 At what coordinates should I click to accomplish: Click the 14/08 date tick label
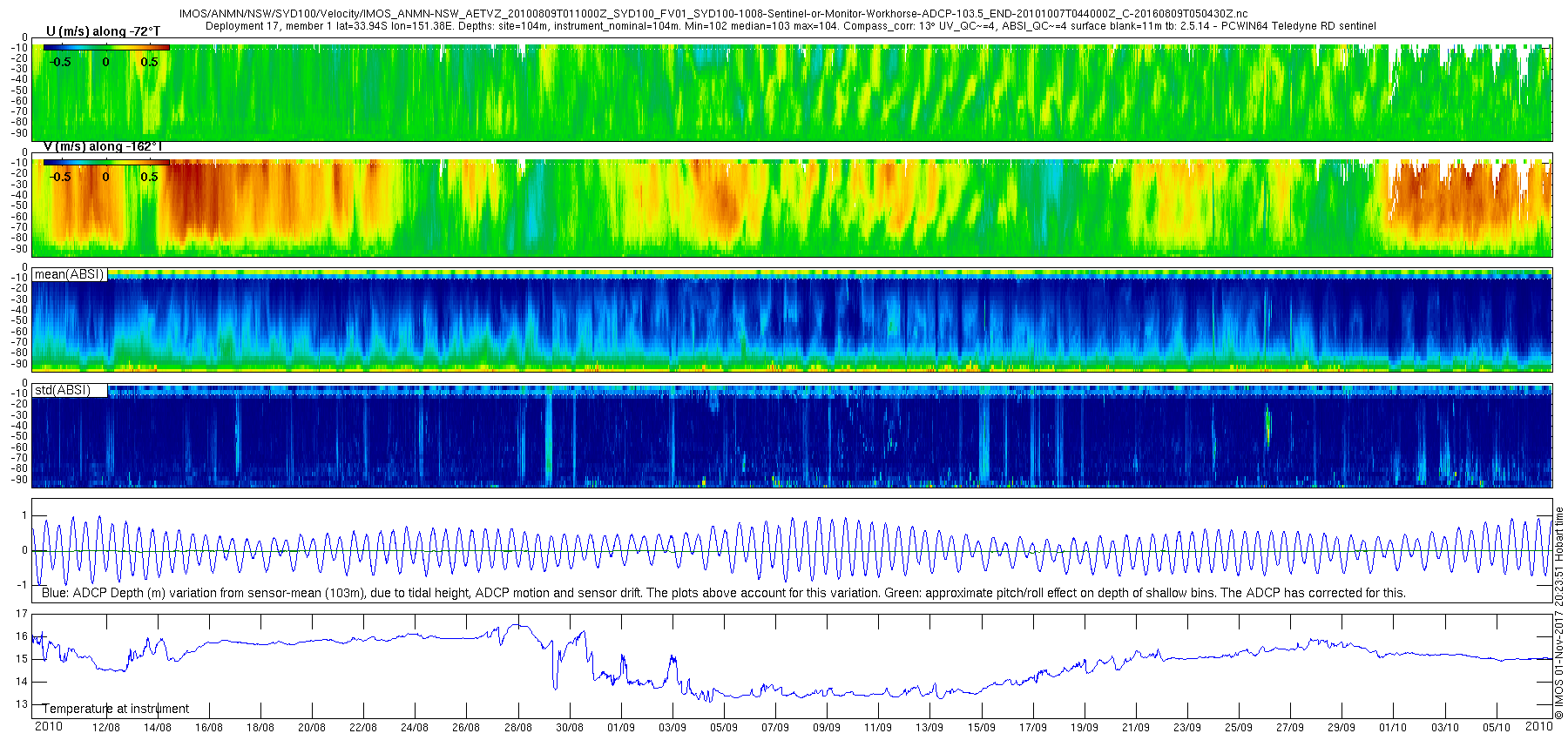tap(158, 728)
